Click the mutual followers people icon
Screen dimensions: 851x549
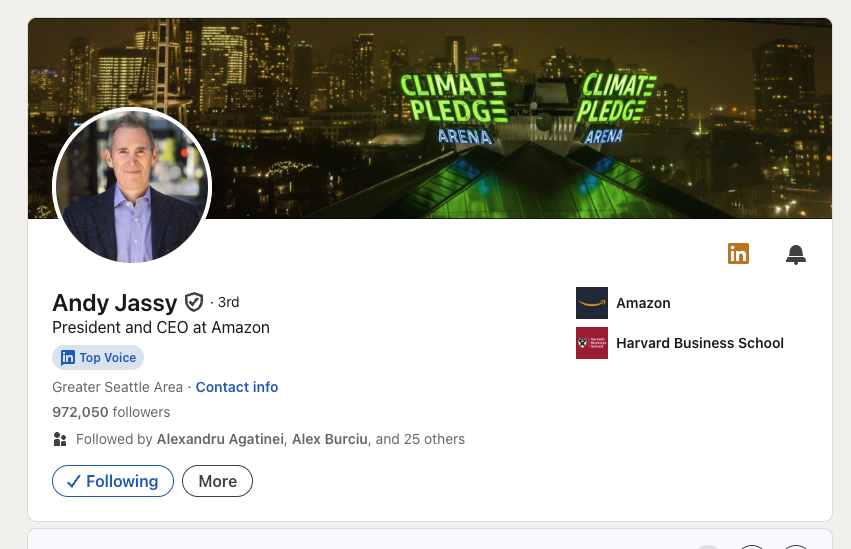pos(60,439)
